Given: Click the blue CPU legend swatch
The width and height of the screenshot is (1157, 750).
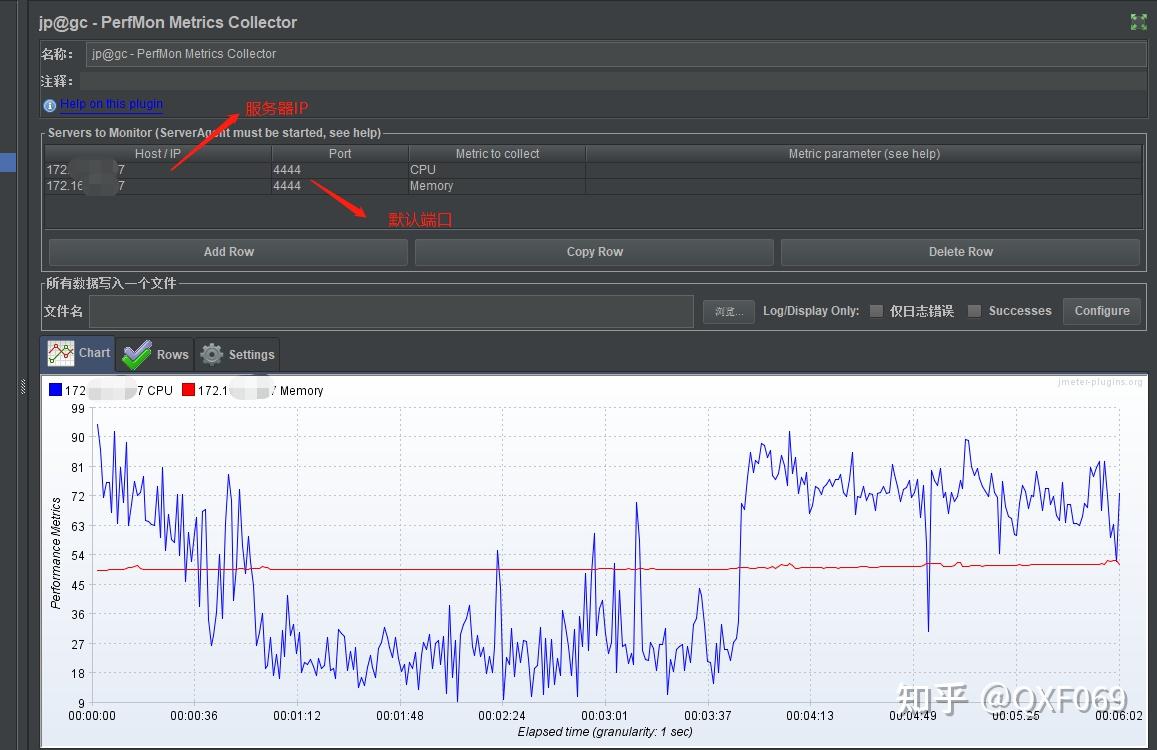Looking at the screenshot, I should point(55,389).
